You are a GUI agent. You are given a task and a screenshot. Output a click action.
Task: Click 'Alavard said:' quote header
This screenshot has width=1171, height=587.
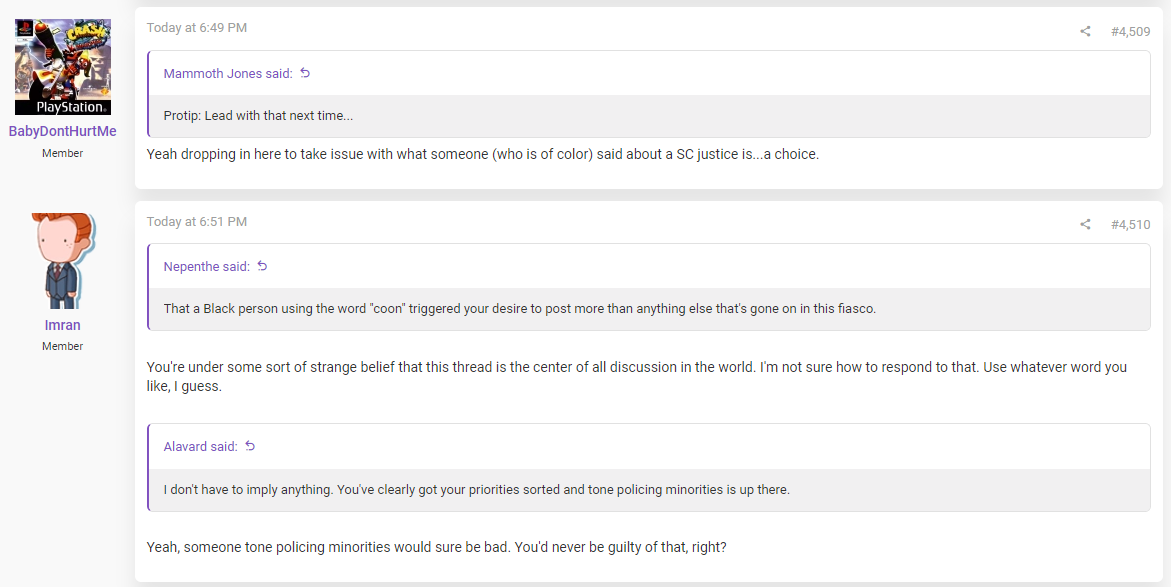[x=200, y=447]
